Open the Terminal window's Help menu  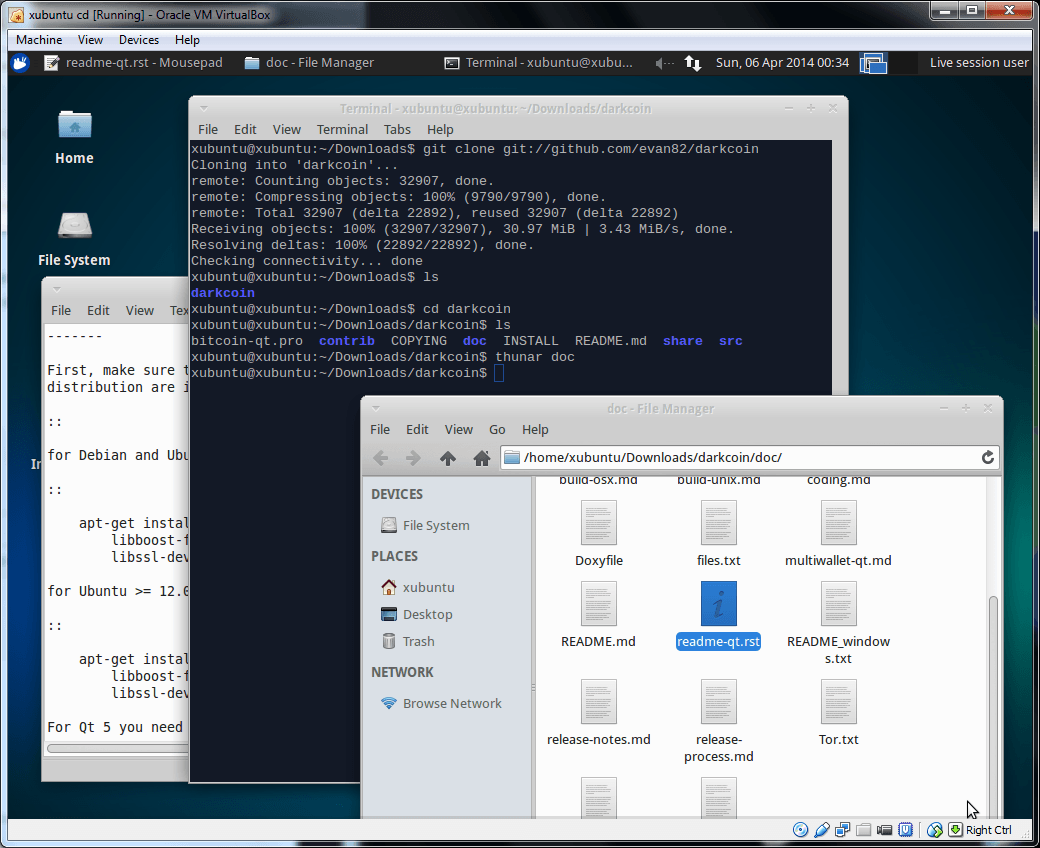440,129
